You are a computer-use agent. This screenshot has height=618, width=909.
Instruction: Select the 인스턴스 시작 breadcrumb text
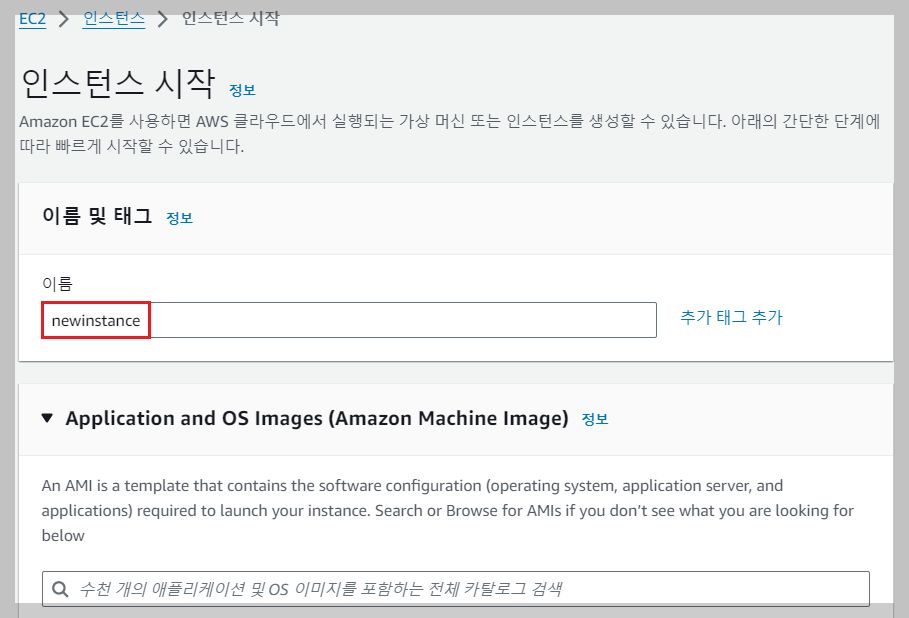coord(231,19)
